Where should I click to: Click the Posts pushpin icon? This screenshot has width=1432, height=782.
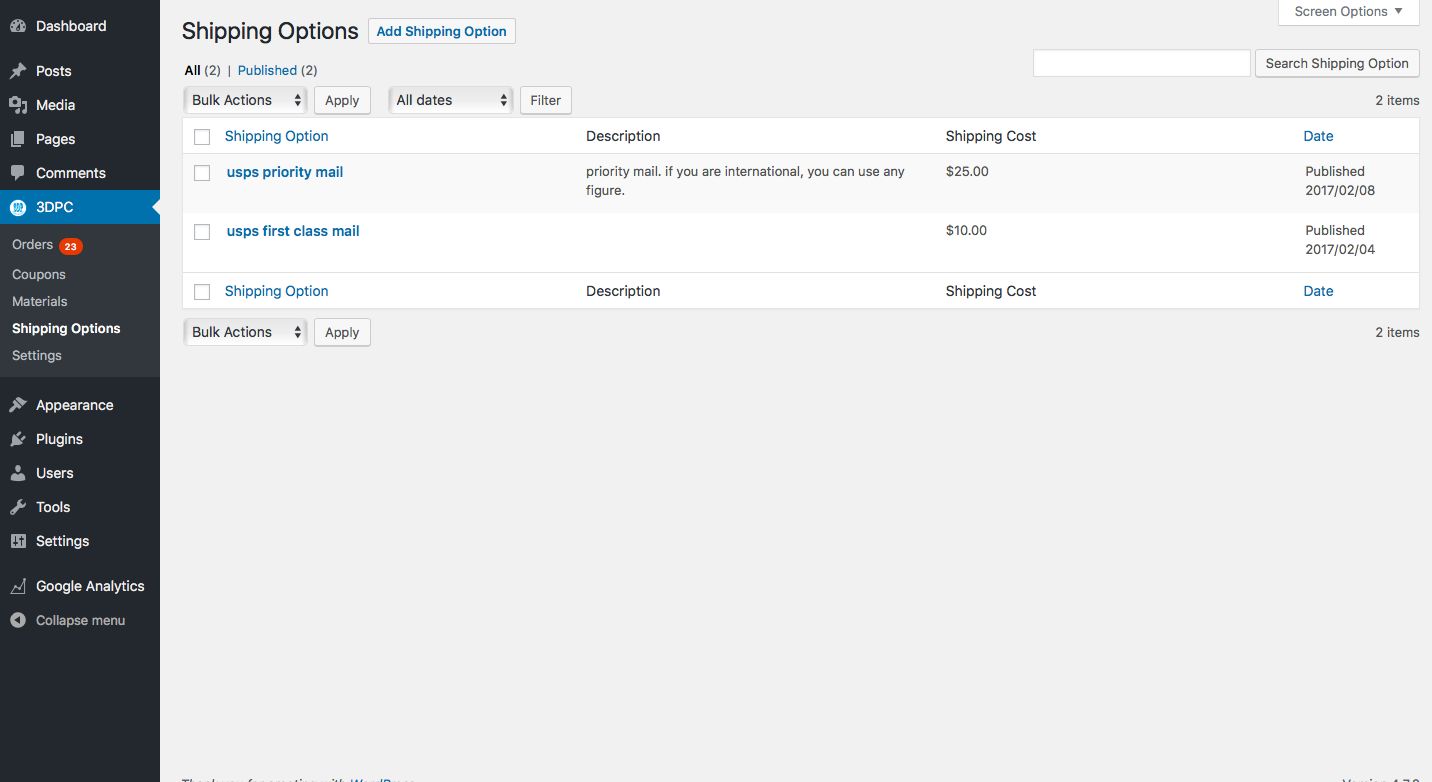click(x=18, y=71)
